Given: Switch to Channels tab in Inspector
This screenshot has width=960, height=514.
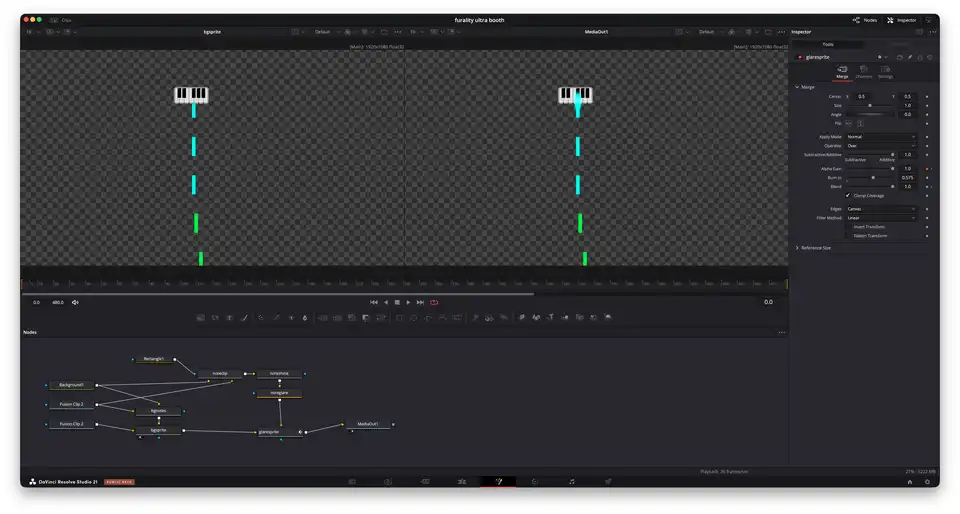Looking at the screenshot, I should tap(864, 72).
